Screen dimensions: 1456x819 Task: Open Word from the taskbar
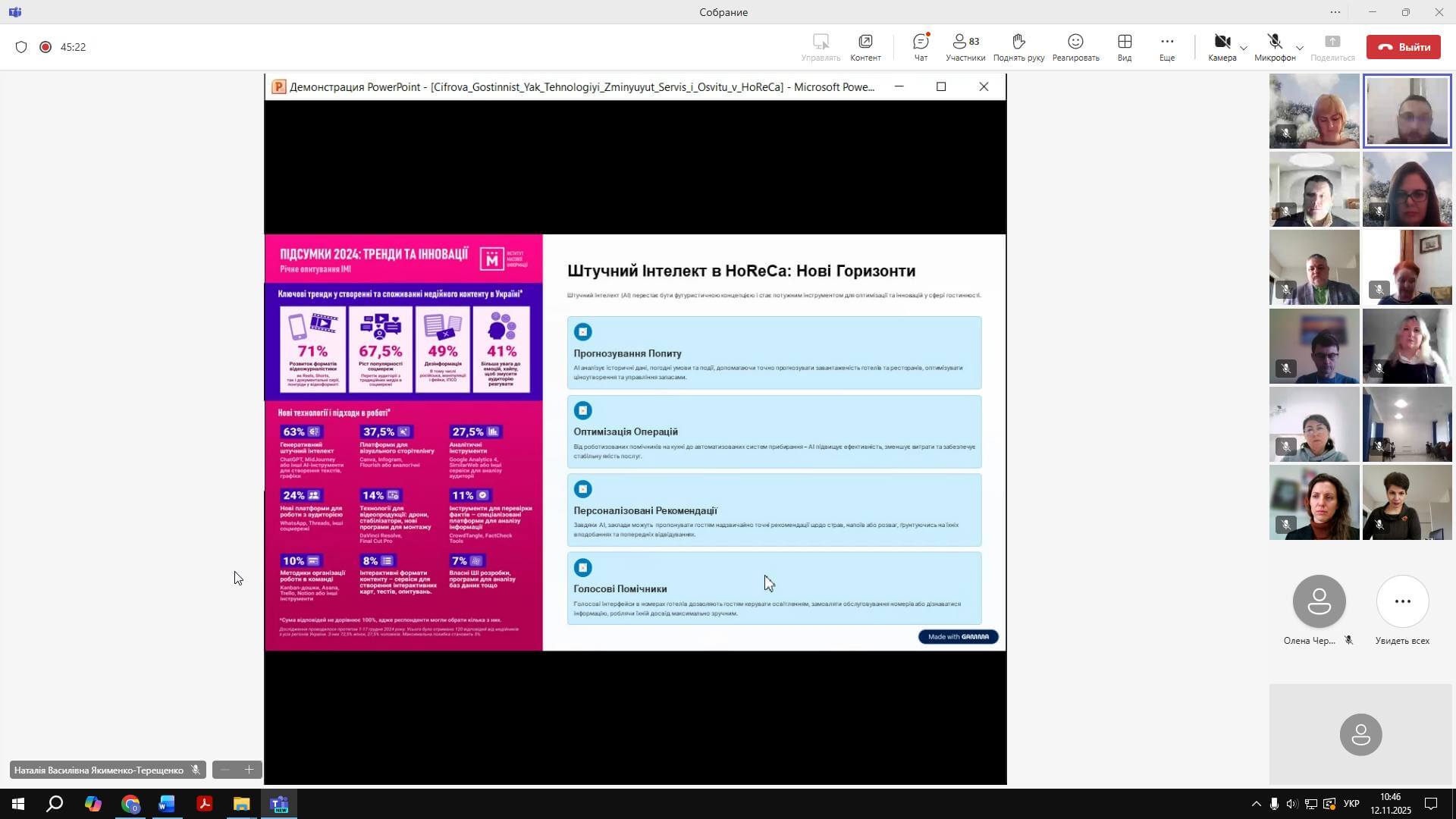pyautogui.click(x=167, y=804)
